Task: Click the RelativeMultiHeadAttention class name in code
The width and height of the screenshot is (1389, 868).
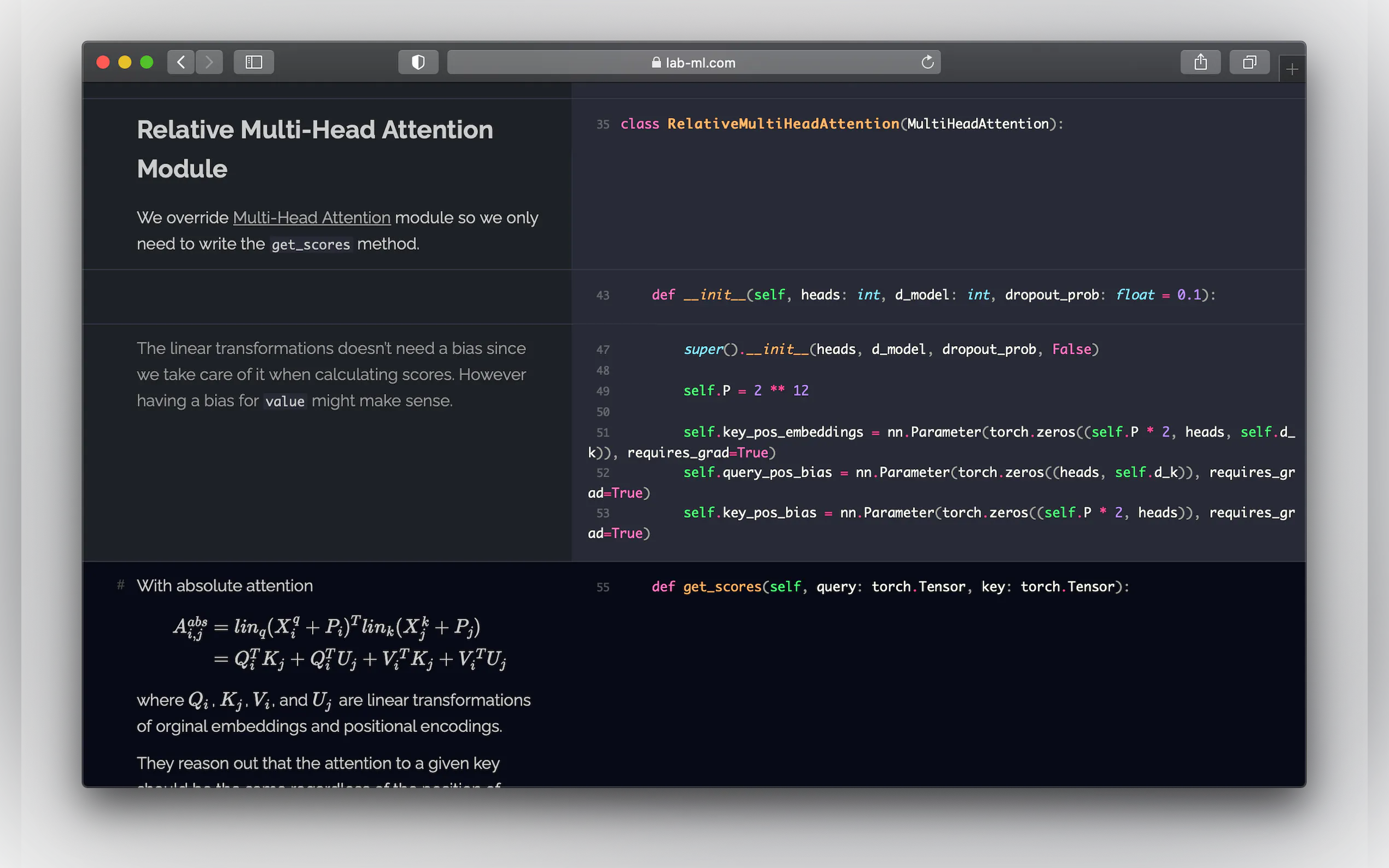Action: pos(783,124)
